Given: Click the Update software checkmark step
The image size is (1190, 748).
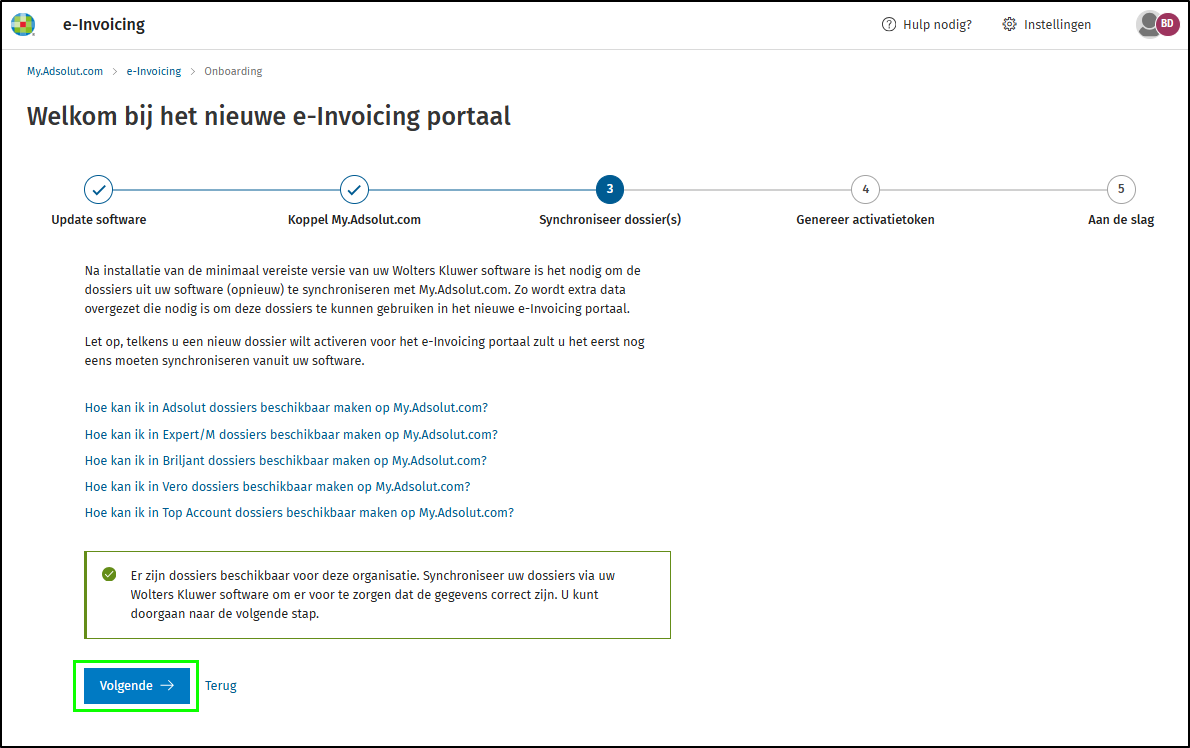Looking at the screenshot, I should click(x=98, y=188).
